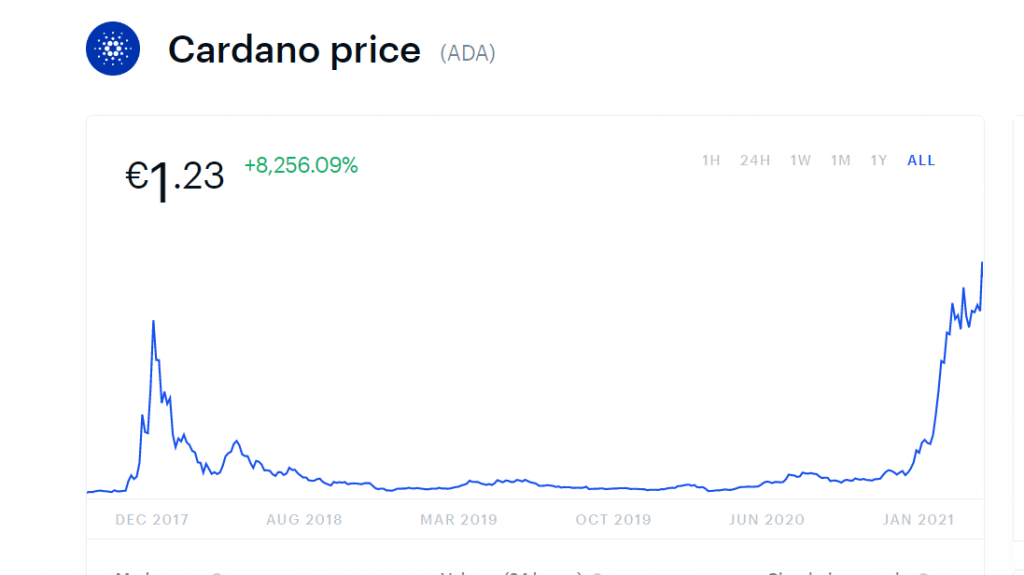
Task: Click the Cardano logo icon
Action: (x=113, y=48)
